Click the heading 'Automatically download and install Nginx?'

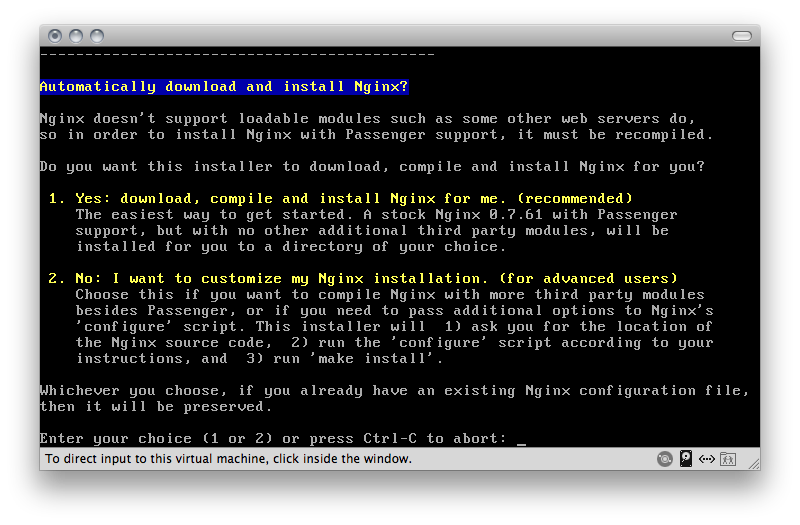tap(224, 87)
